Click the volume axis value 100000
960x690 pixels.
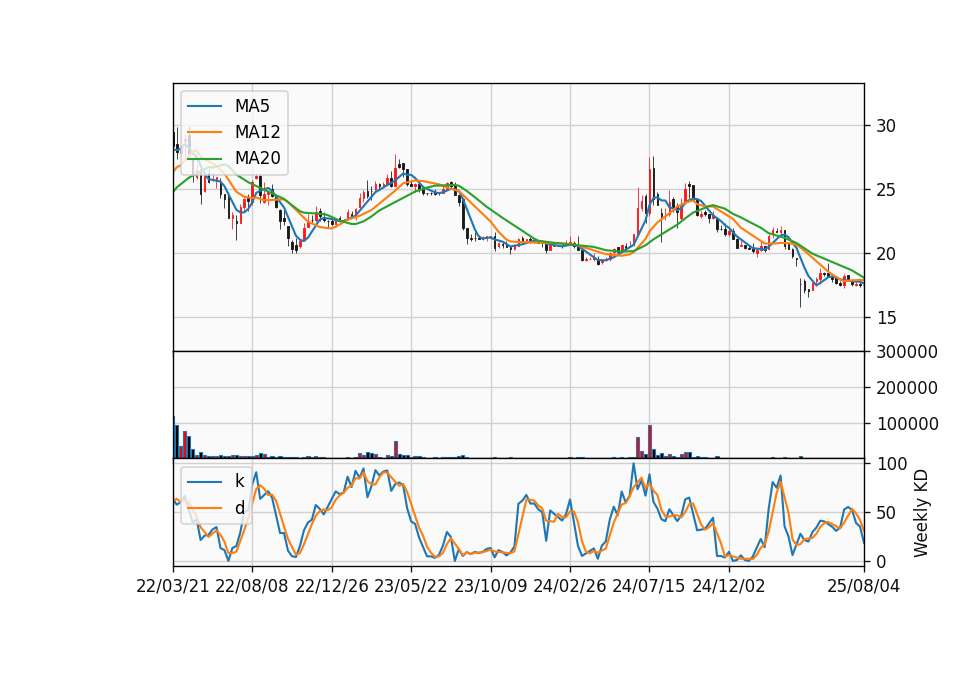coord(907,424)
